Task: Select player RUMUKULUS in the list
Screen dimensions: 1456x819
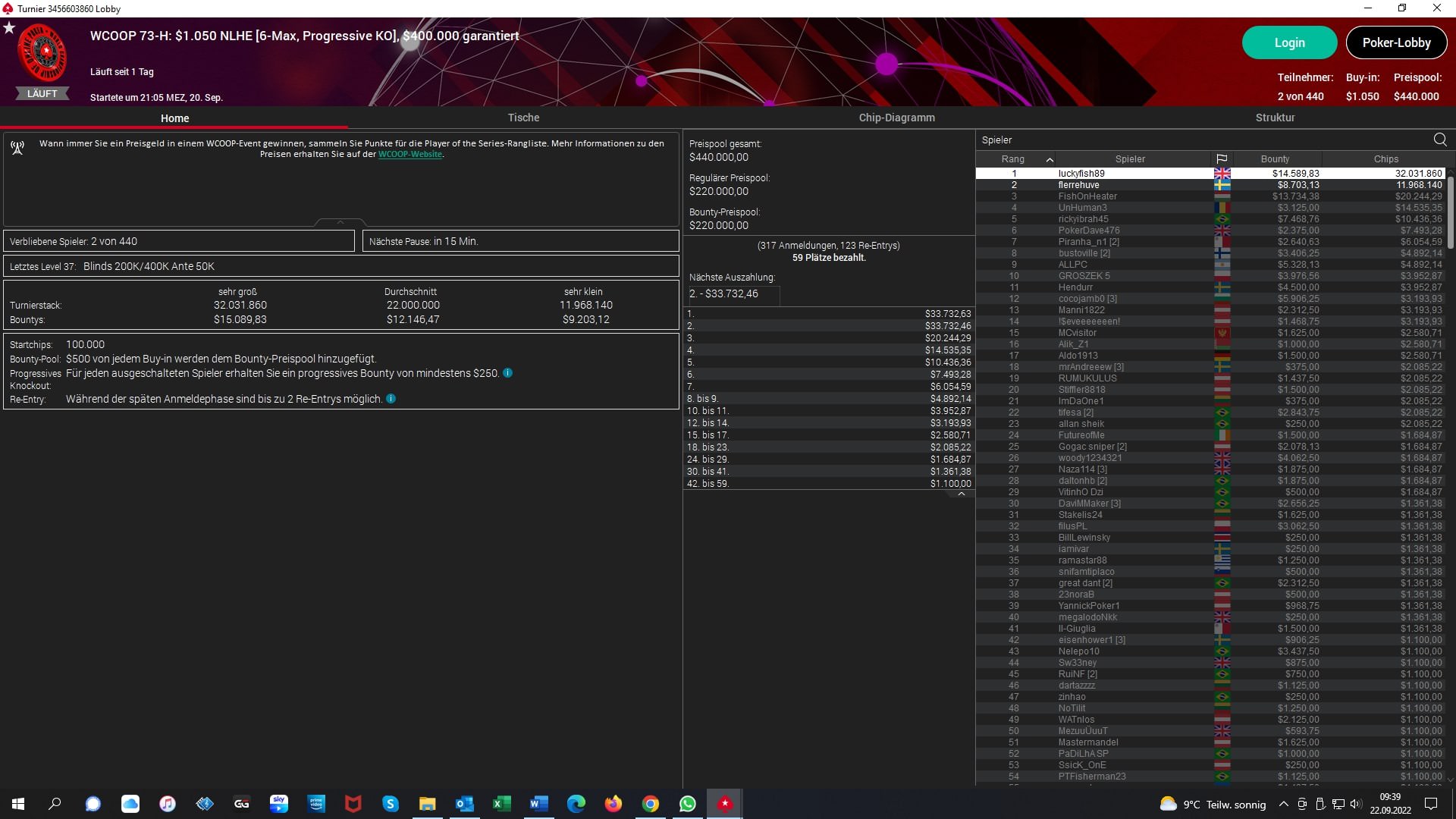Action: (x=1210, y=378)
